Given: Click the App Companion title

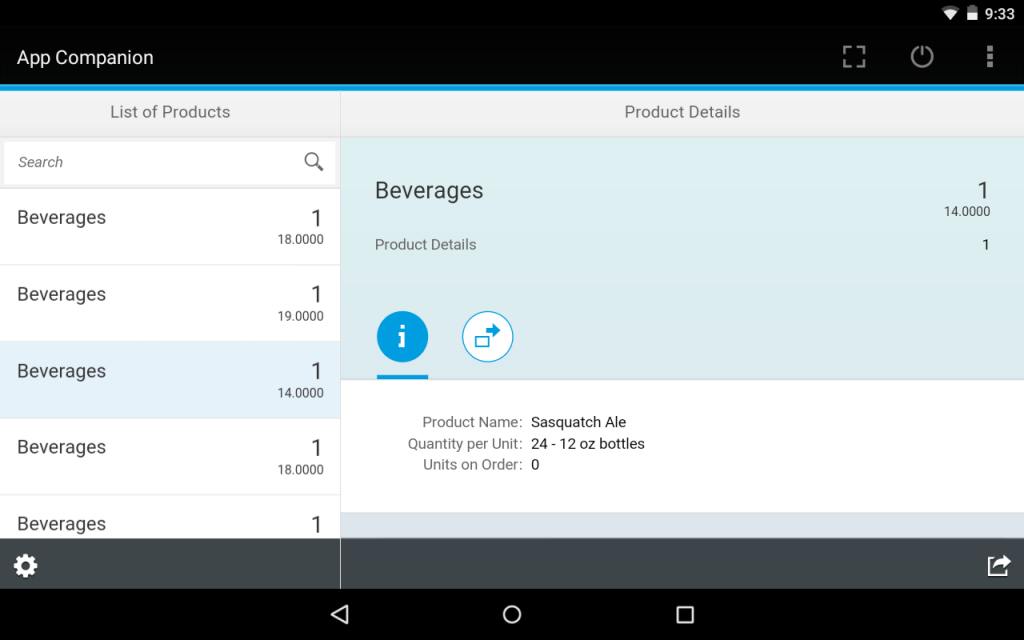Looking at the screenshot, I should pos(85,57).
